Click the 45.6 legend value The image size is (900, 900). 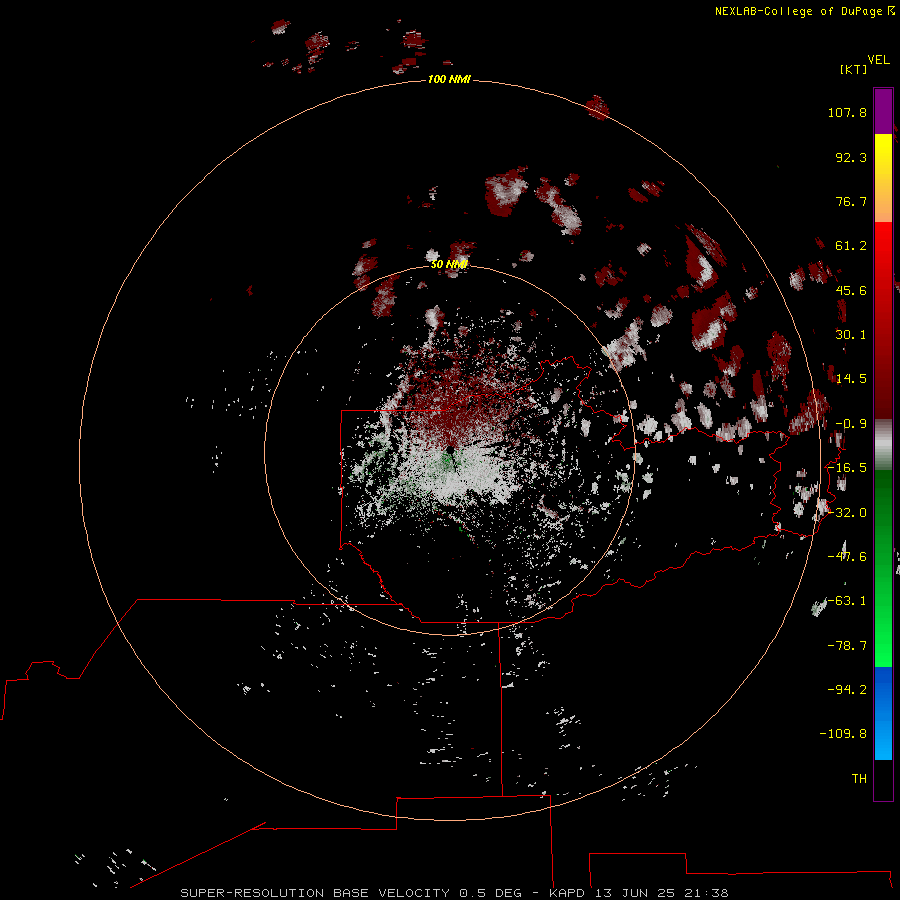point(851,290)
